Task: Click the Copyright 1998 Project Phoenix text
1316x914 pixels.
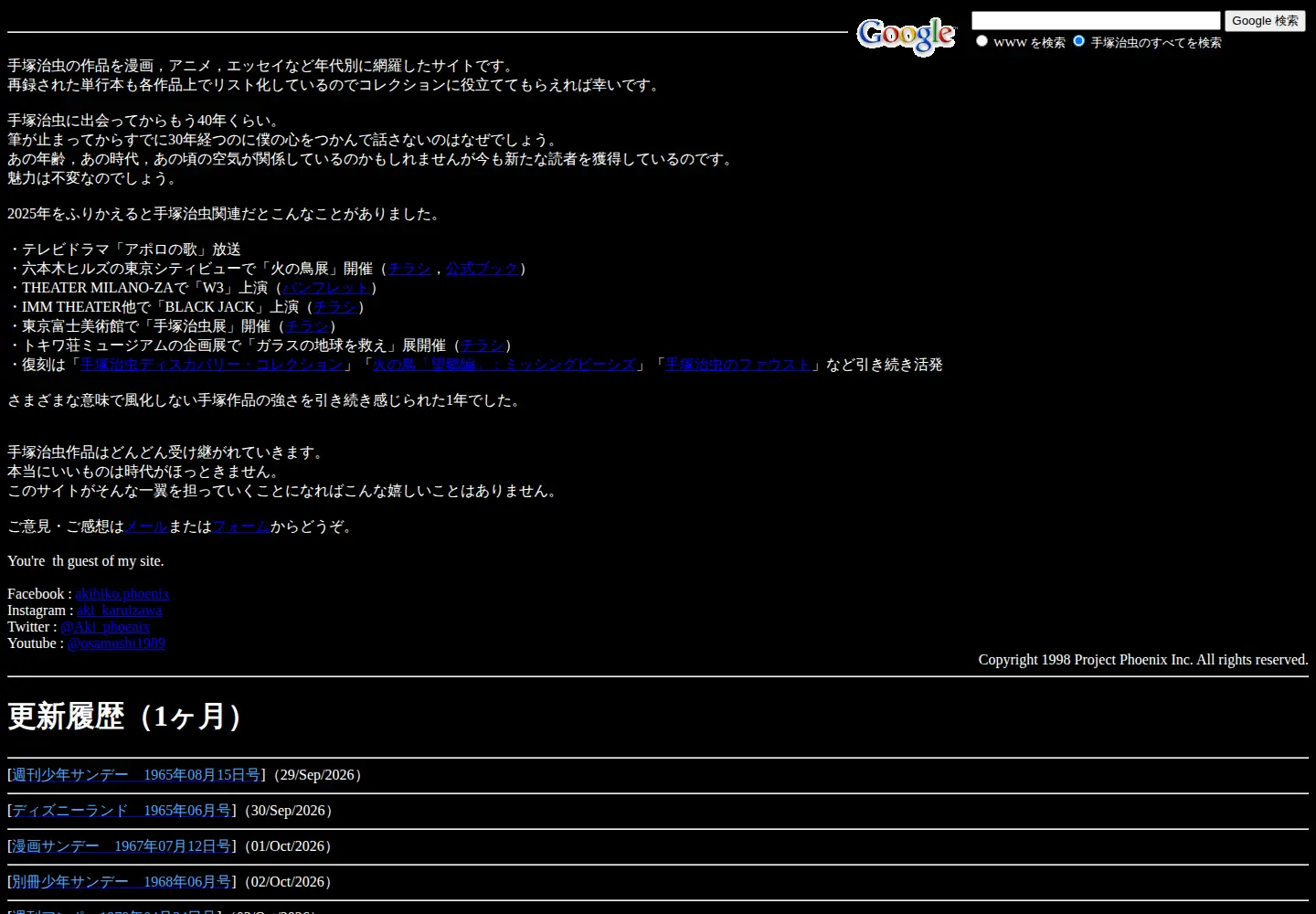Action: point(1143,660)
